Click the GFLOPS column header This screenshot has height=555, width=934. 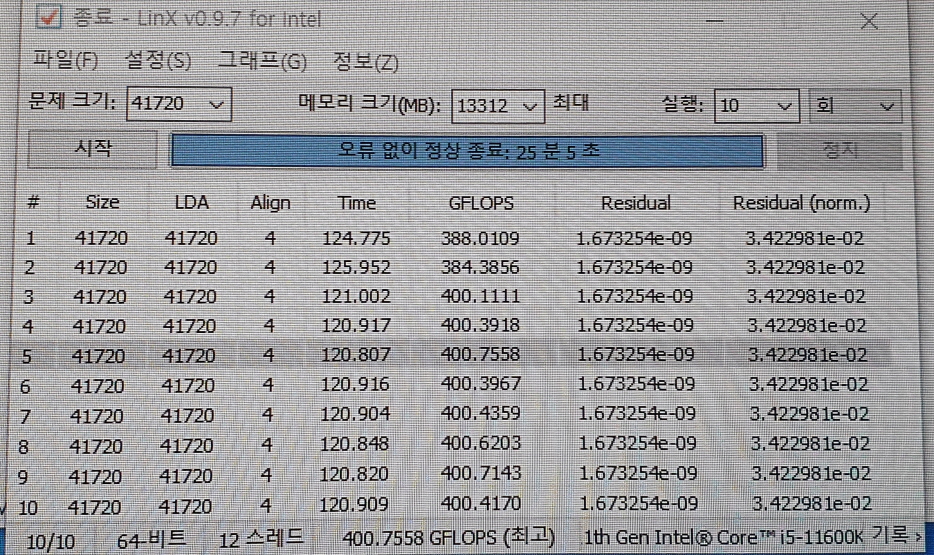481,203
